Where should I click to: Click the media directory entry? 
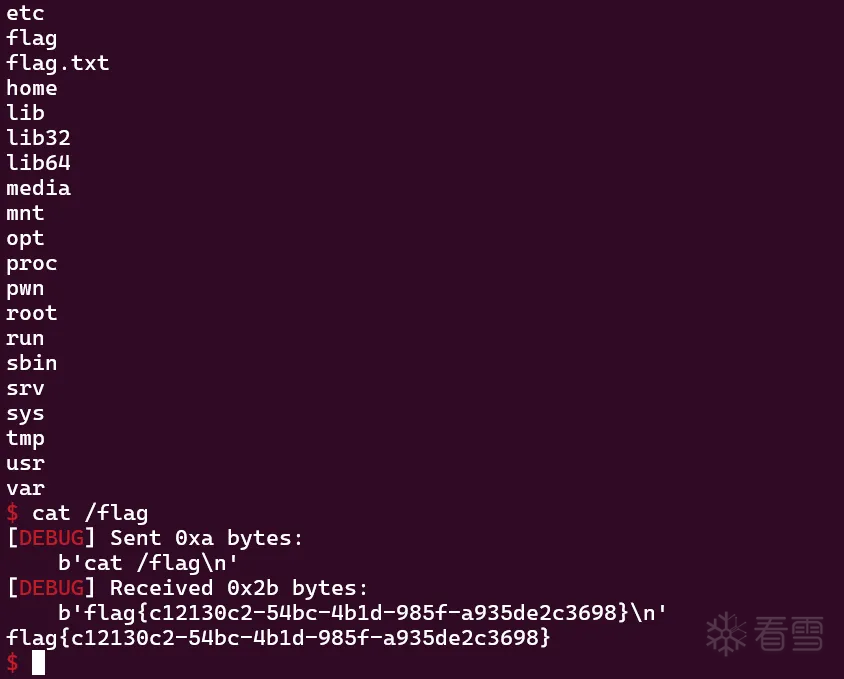tap(38, 188)
